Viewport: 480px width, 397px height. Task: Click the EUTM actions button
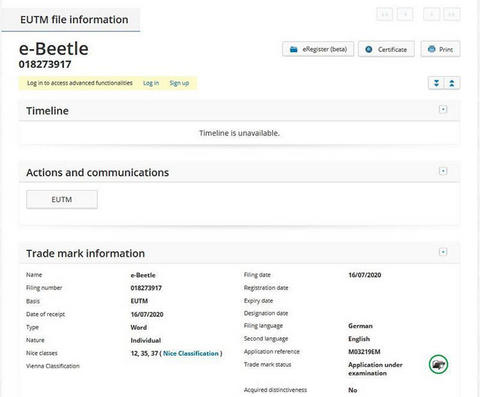62,199
